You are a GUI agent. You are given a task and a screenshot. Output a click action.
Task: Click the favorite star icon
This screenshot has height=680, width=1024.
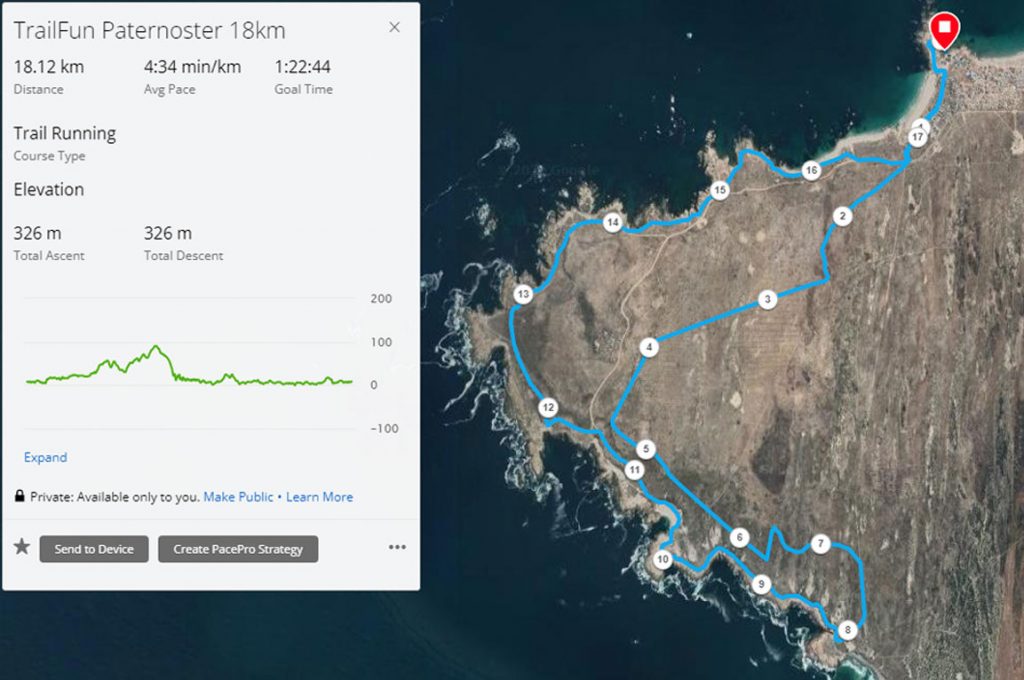pyautogui.click(x=22, y=546)
